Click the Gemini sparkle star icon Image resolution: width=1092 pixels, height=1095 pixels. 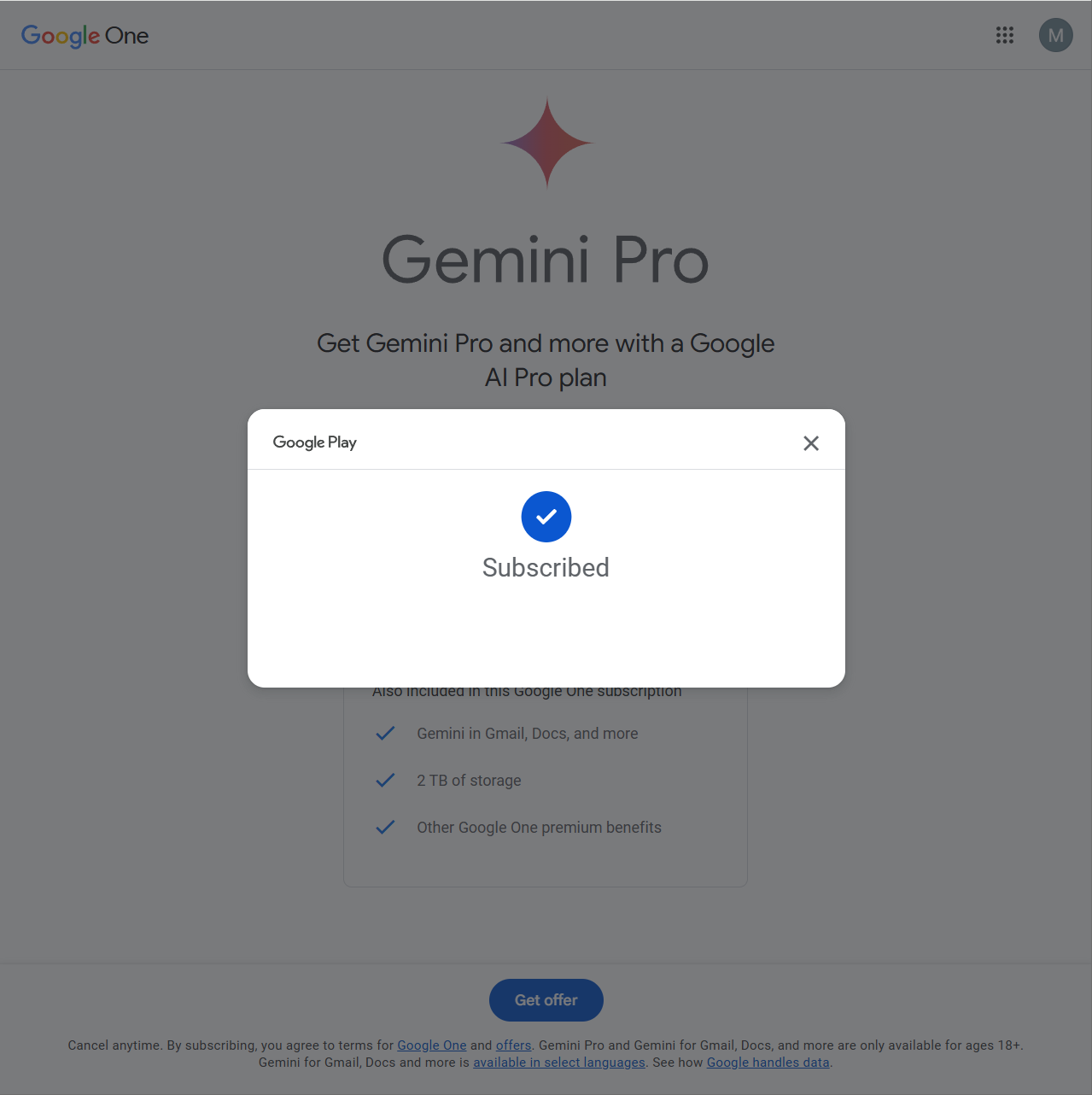click(x=546, y=143)
